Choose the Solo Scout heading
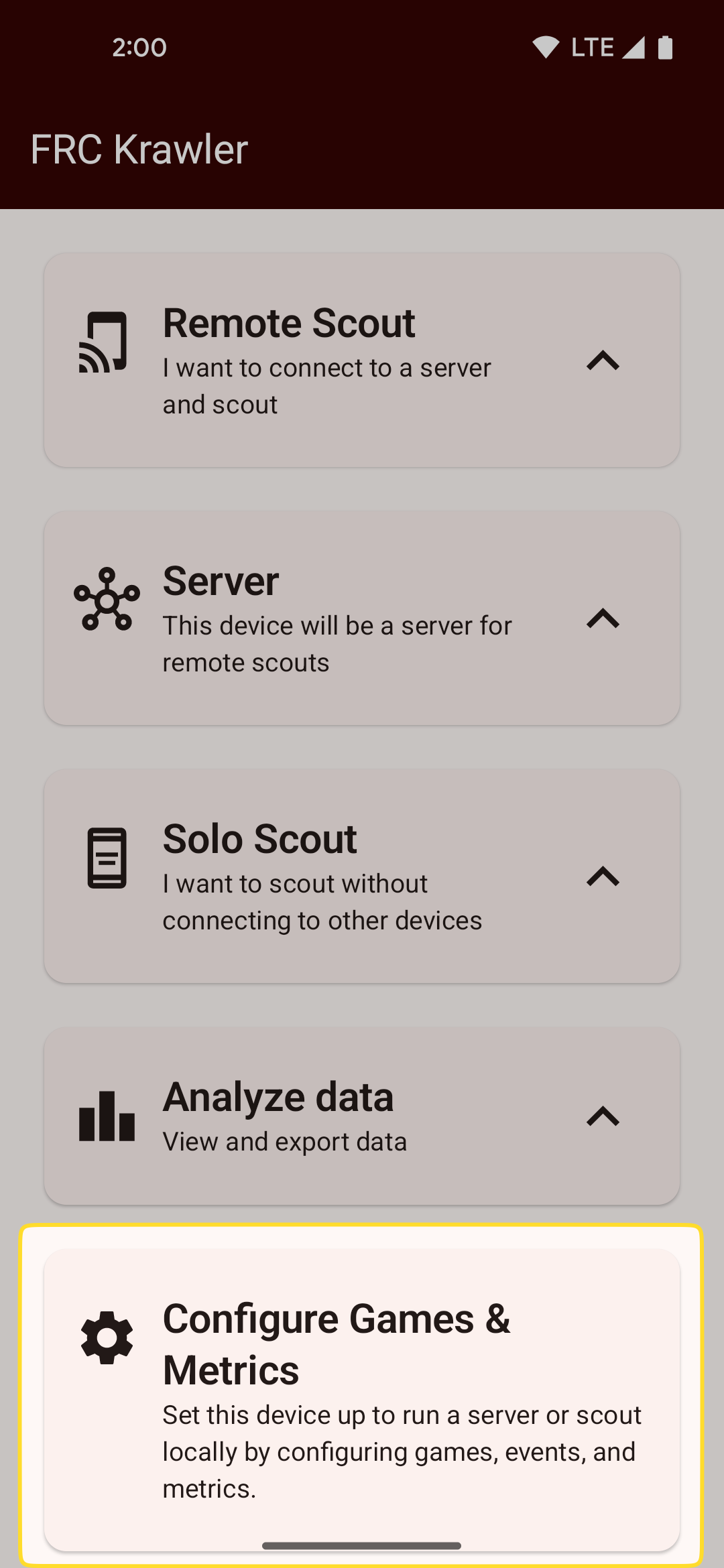The image size is (724, 1568). pos(259,839)
